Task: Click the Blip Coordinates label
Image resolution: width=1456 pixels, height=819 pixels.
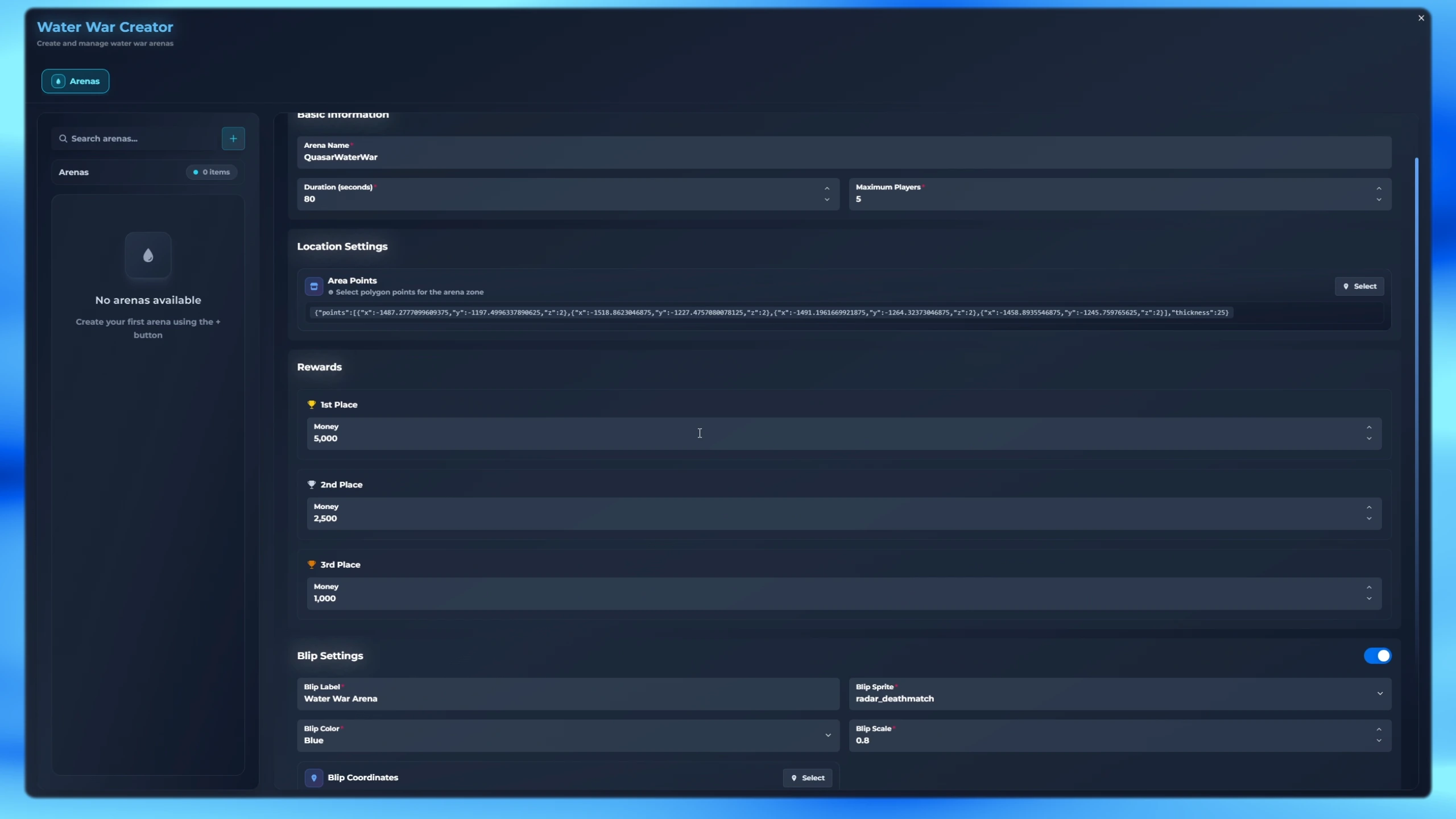Action: tap(363, 777)
